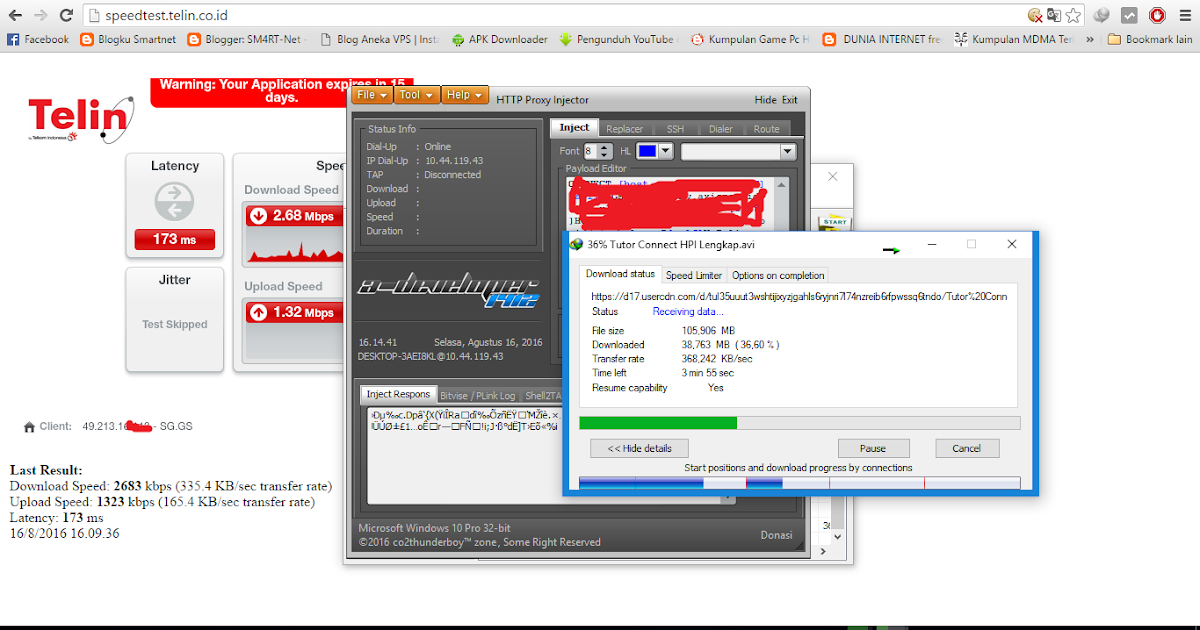The width and height of the screenshot is (1200, 630).
Task: Open the HL color dropdown arrow
Action: [x=666, y=151]
